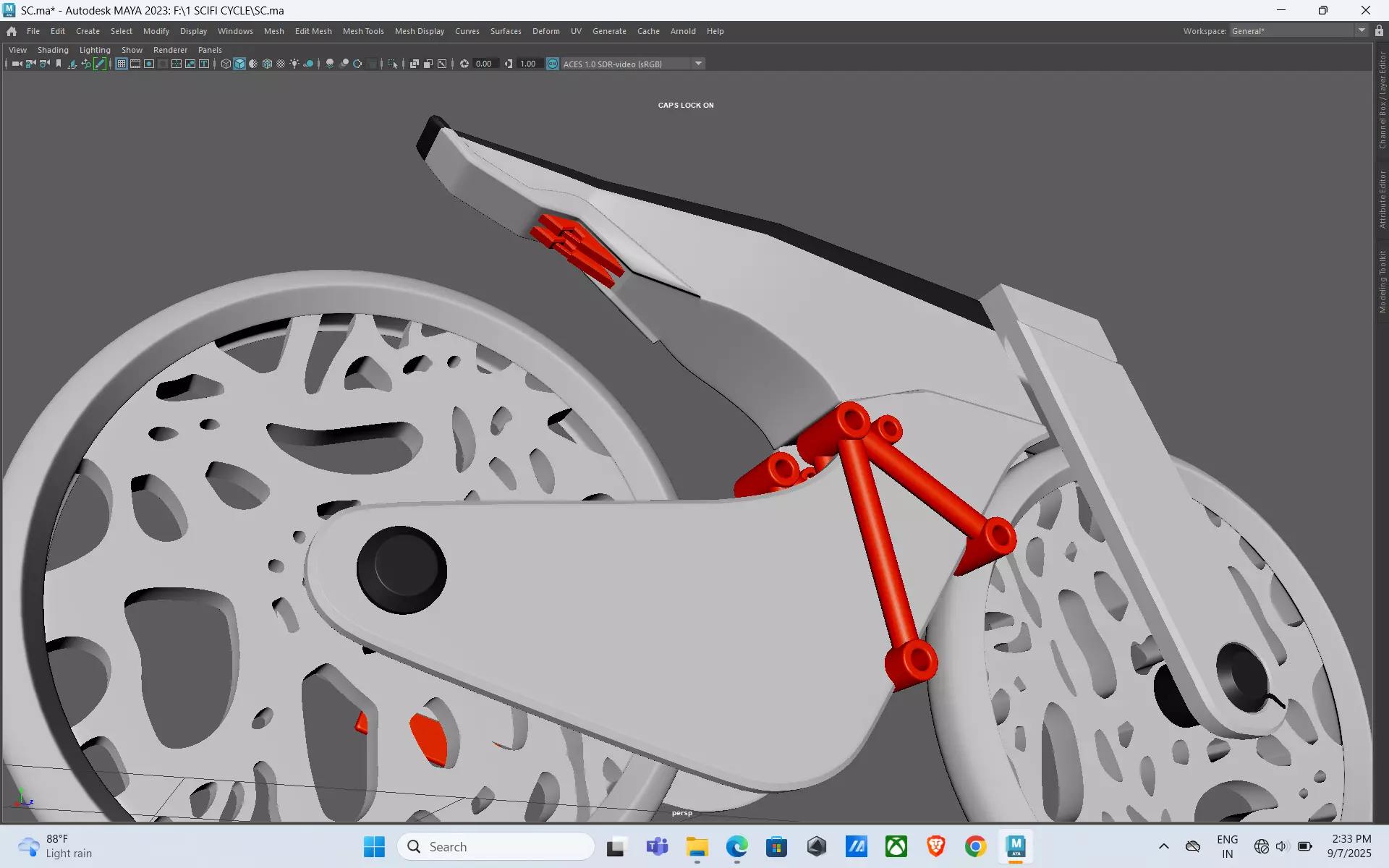
Task: Open the Attribute Editor side tab
Action: click(x=1382, y=200)
